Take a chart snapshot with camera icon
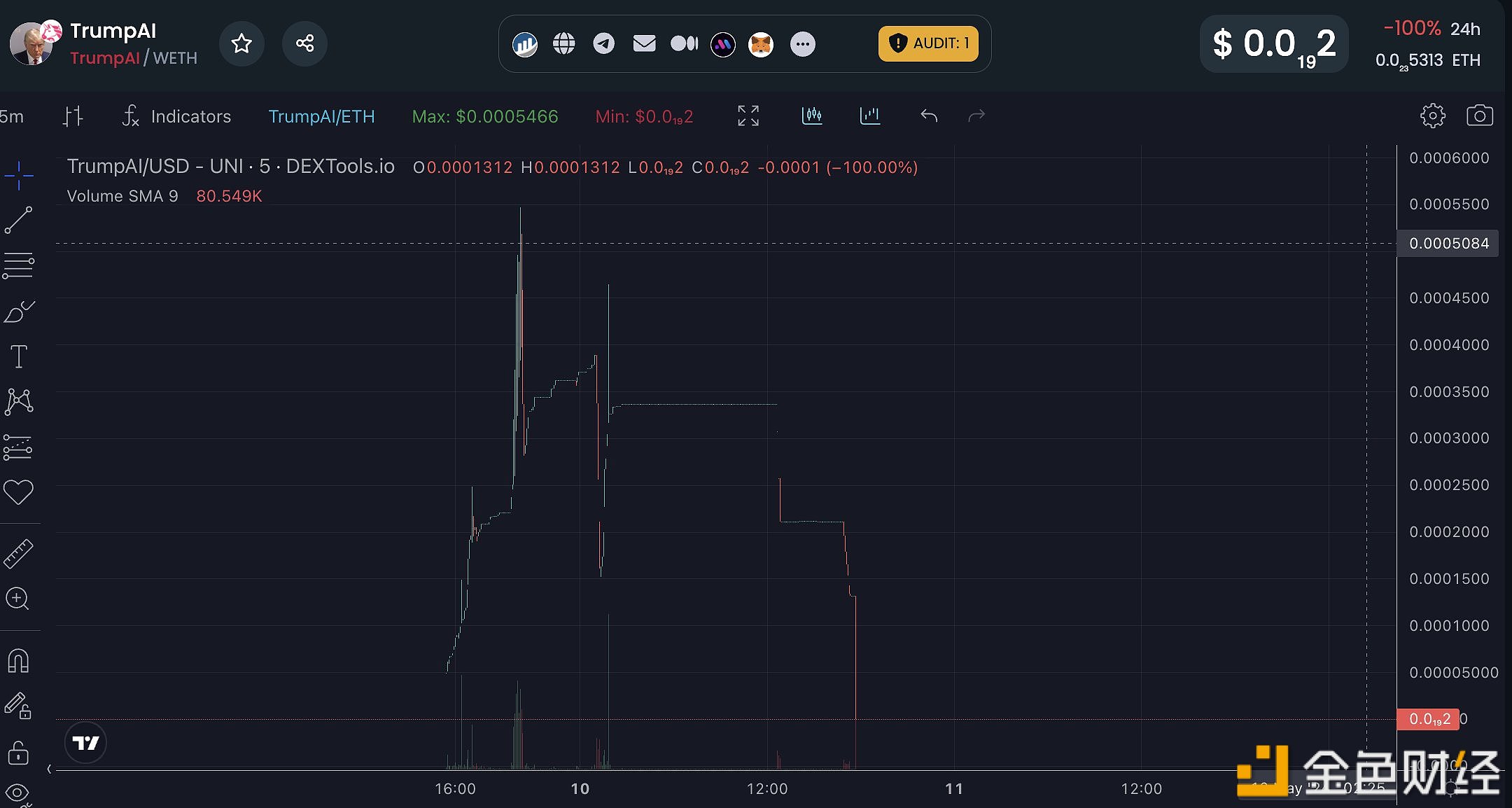The width and height of the screenshot is (1512, 808). (1480, 116)
